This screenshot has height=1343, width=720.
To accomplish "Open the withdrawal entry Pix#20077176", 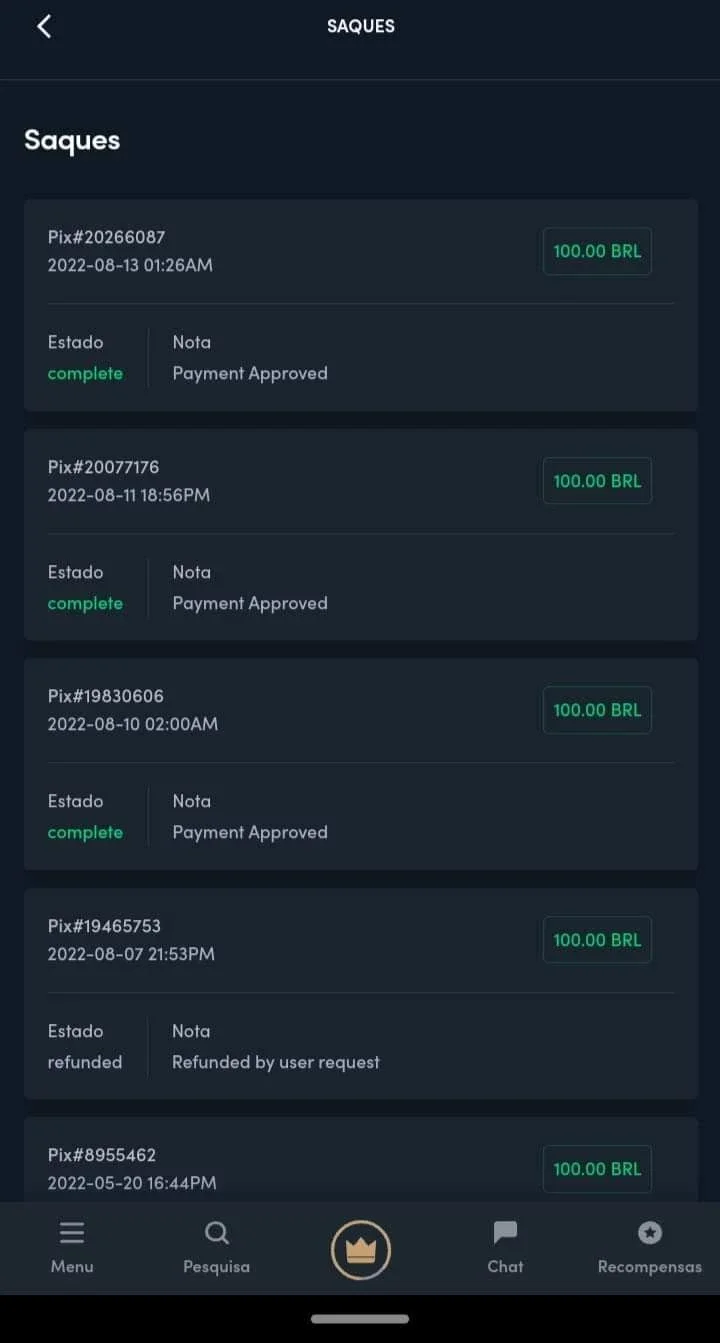I will coord(361,535).
